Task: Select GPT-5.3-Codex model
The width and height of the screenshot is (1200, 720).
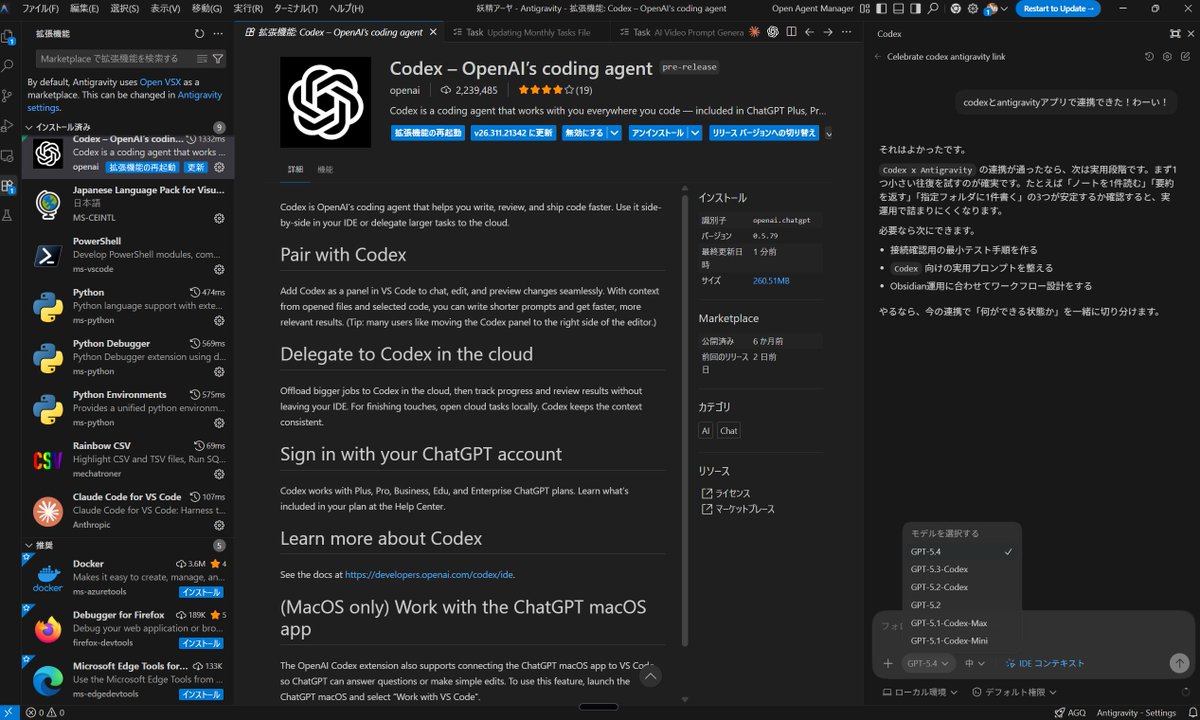Action: [x=962, y=569]
